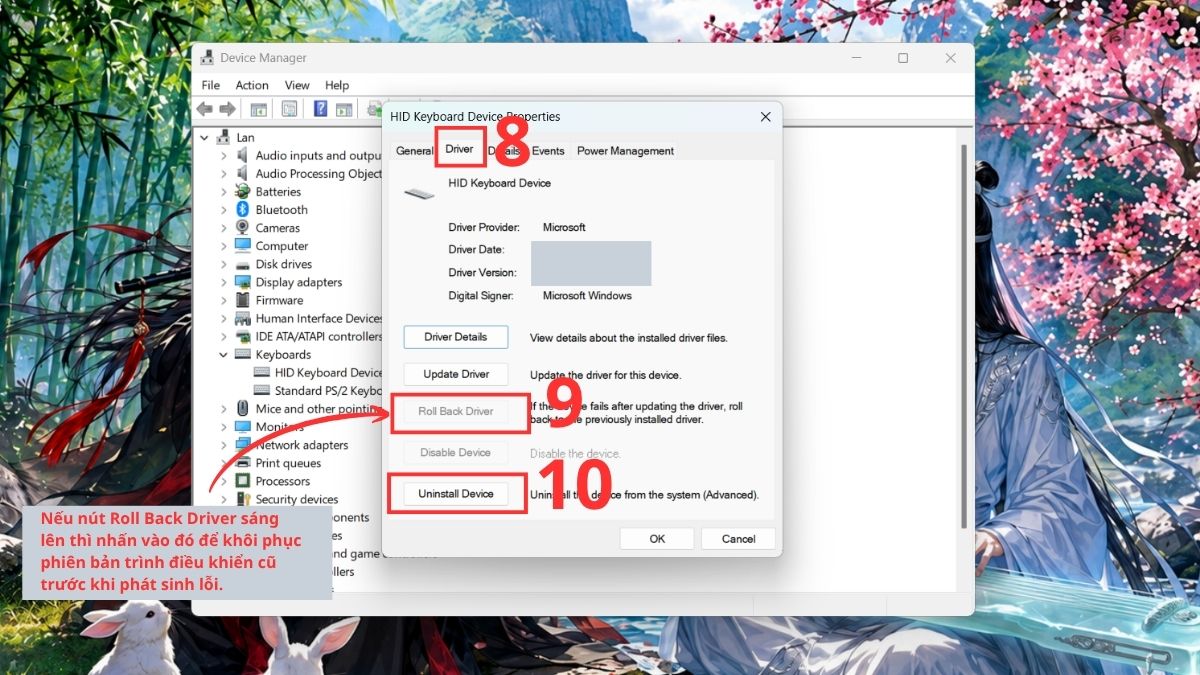Click the "Microsoft Windows" digital signer text
The image size is (1200, 675).
click(x=587, y=296)
